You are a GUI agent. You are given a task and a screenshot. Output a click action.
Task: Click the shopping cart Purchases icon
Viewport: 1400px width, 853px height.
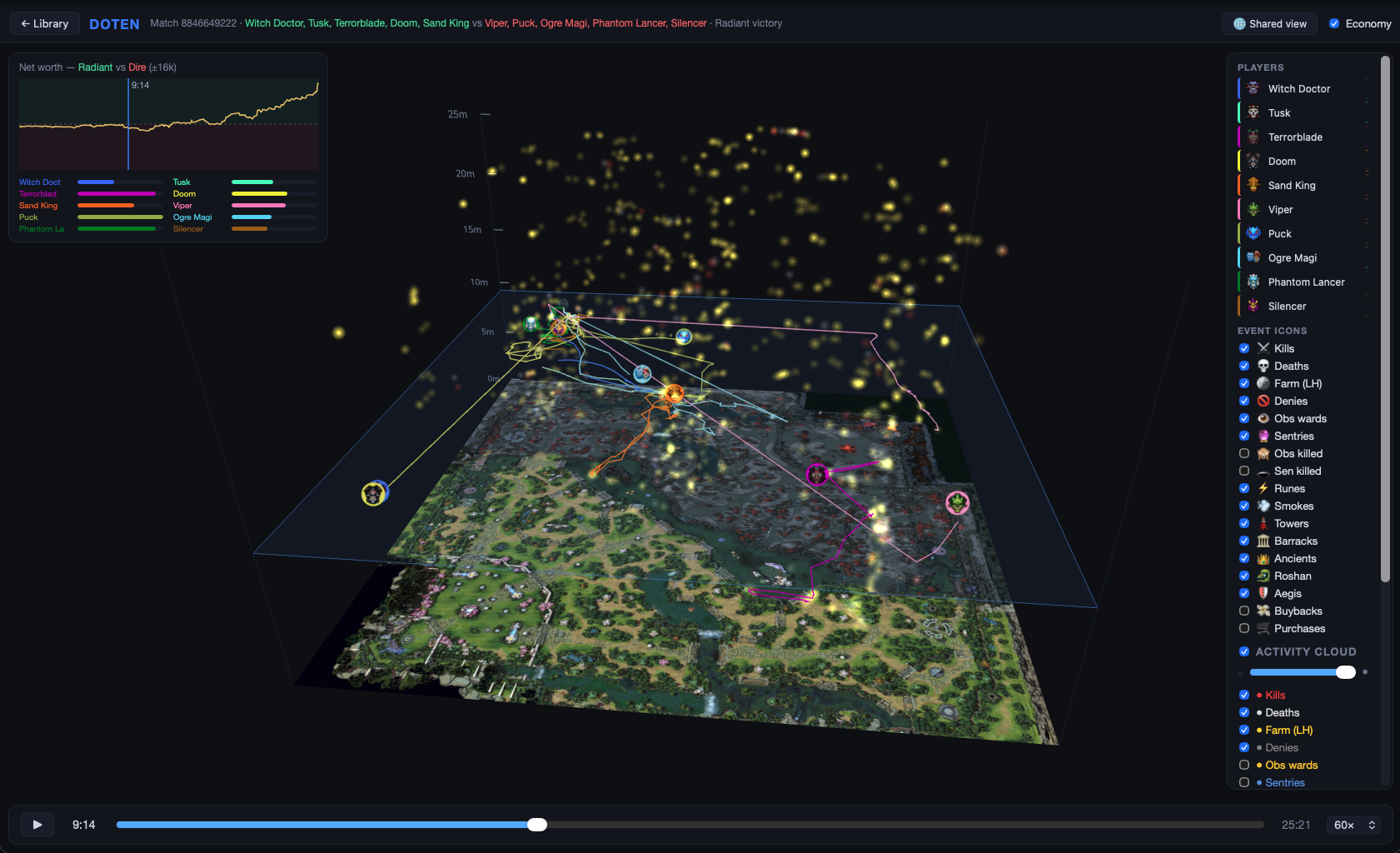(1263, 628)
